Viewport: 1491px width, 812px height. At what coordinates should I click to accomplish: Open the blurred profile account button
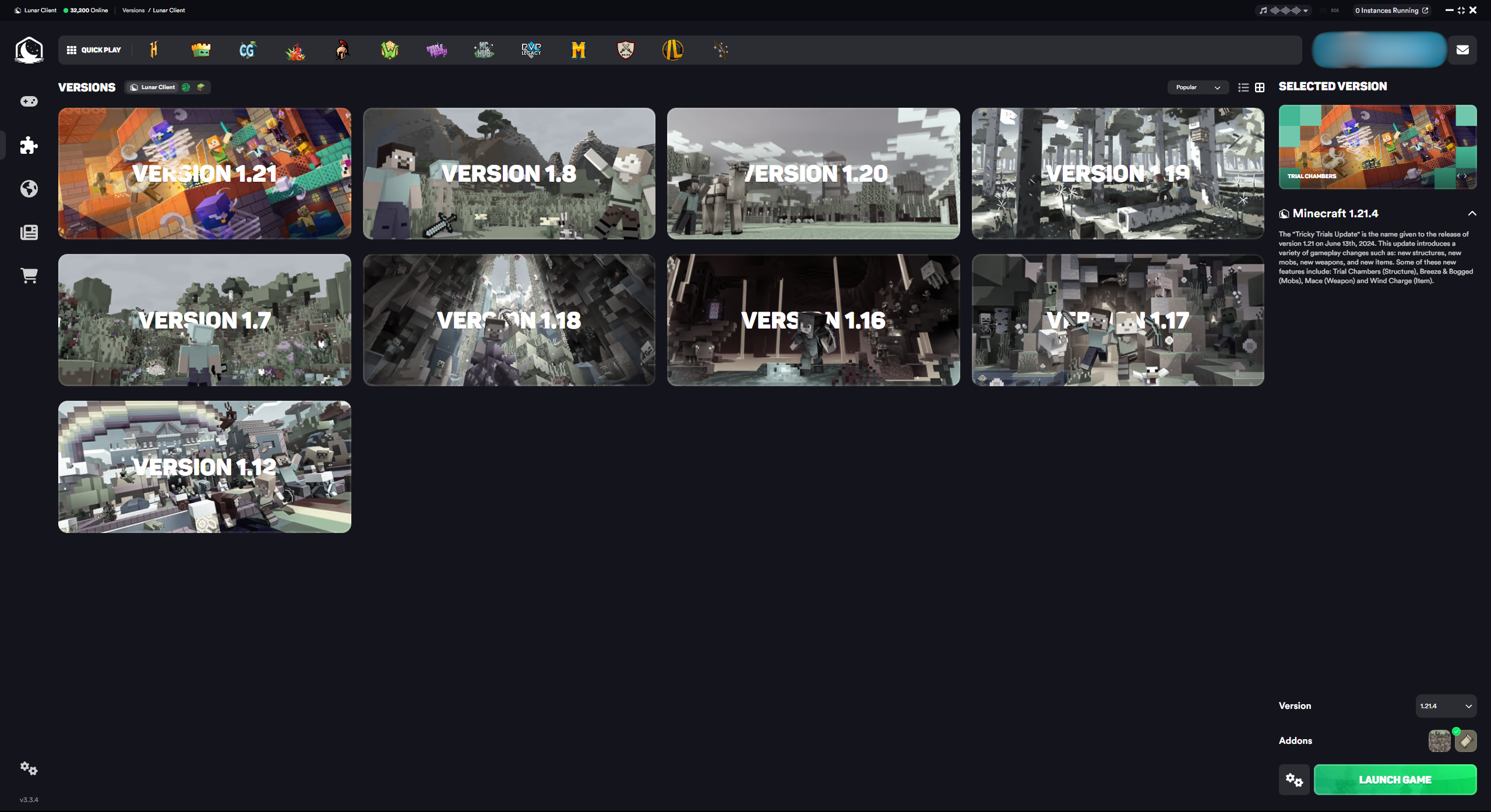coord(1379,50)
